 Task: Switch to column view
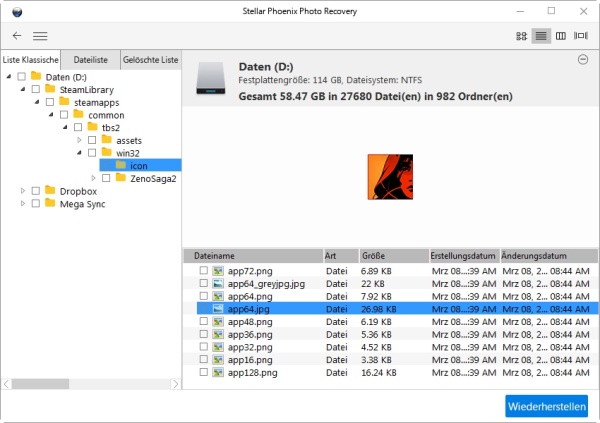point(561,36)
